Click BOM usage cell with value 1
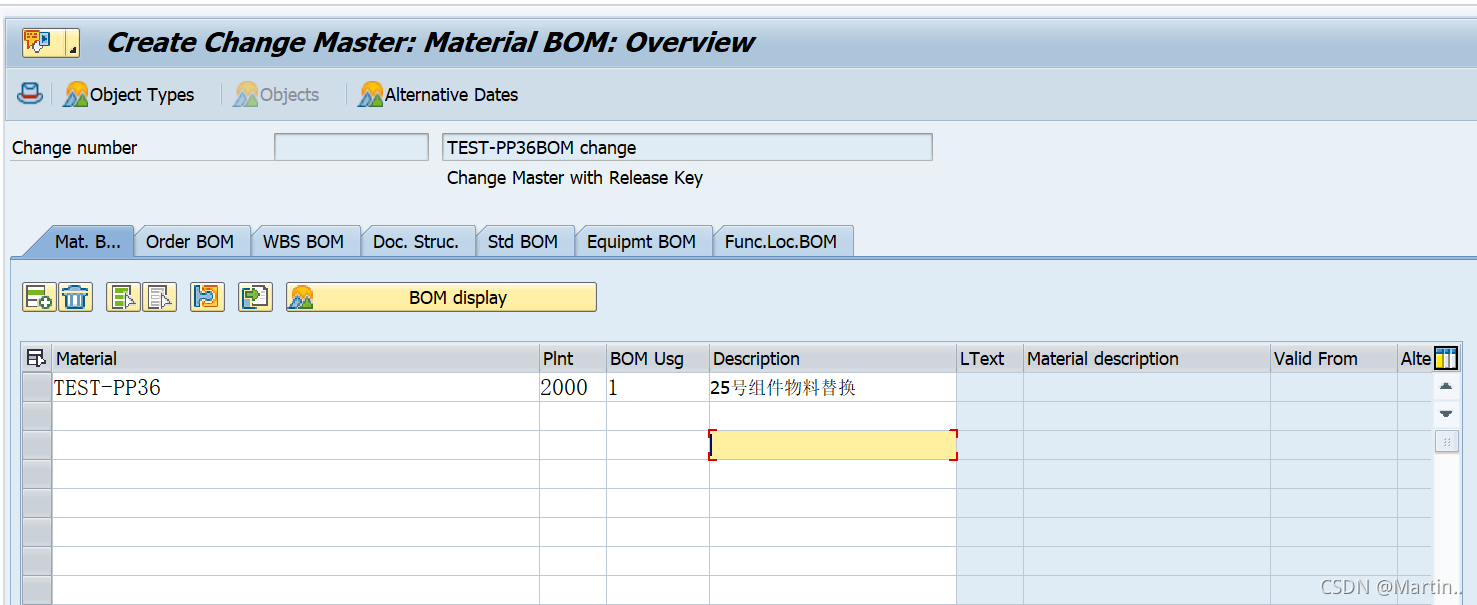The width and height of the screenshot is (1477, 605). 658,387
